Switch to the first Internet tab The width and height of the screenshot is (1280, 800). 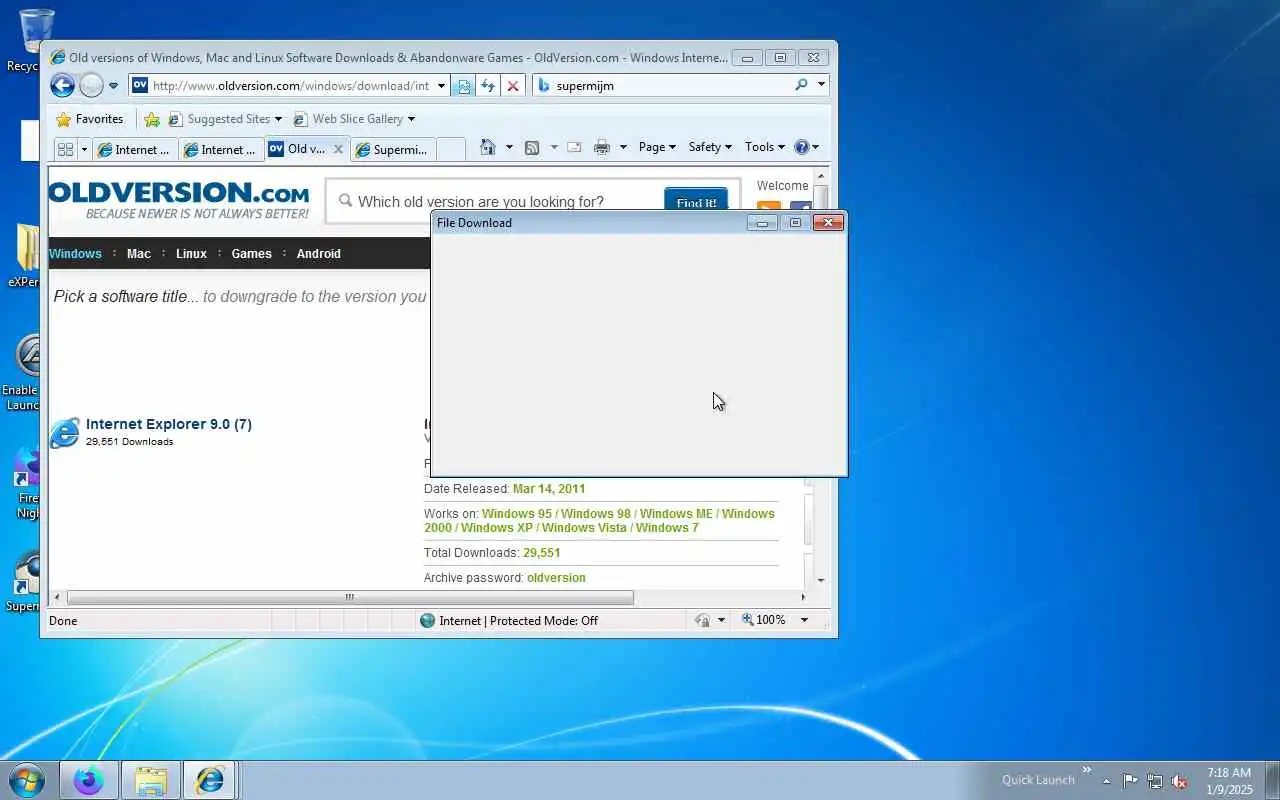135,149
